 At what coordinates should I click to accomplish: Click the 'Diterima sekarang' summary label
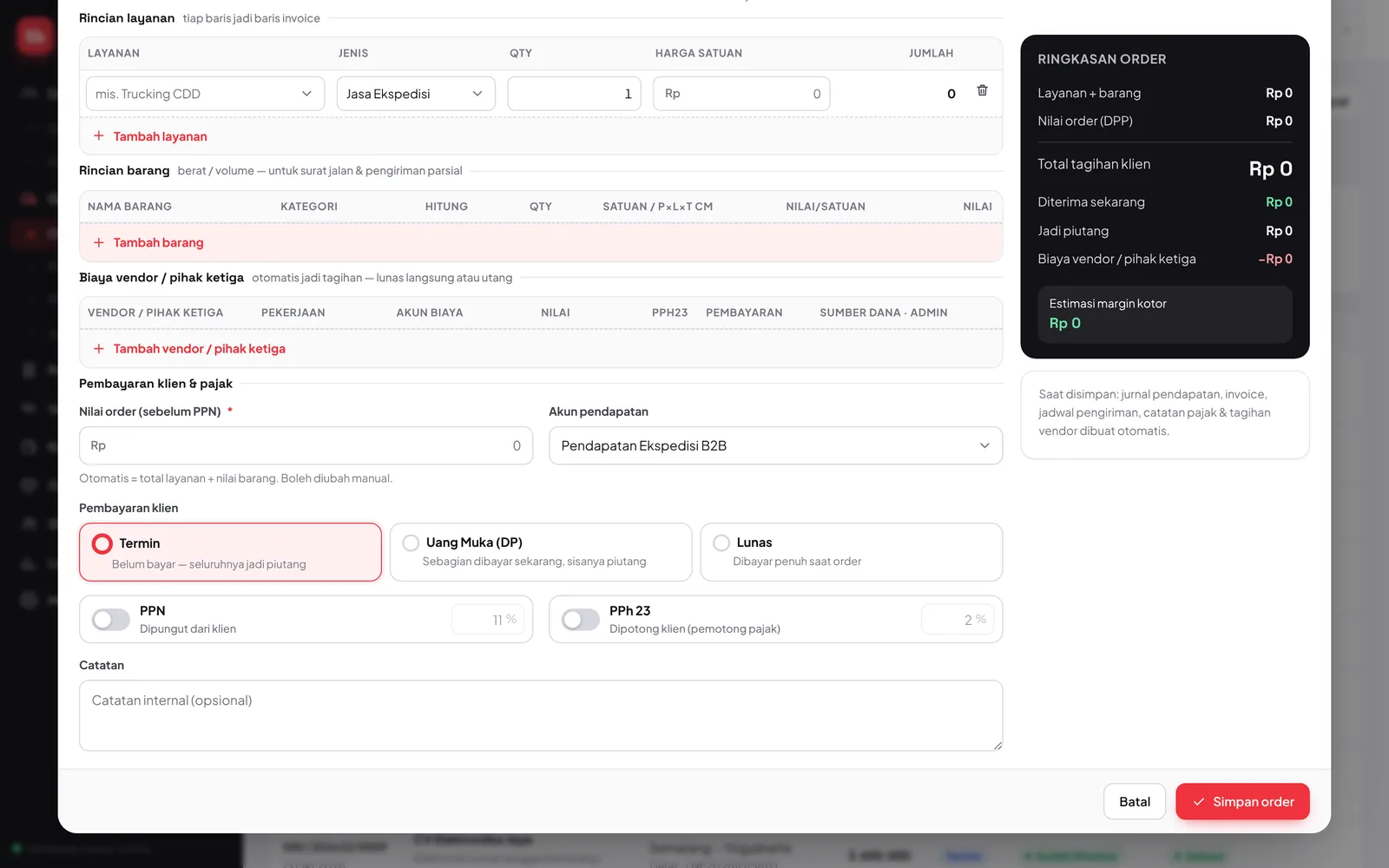(x=1091, y=202)
